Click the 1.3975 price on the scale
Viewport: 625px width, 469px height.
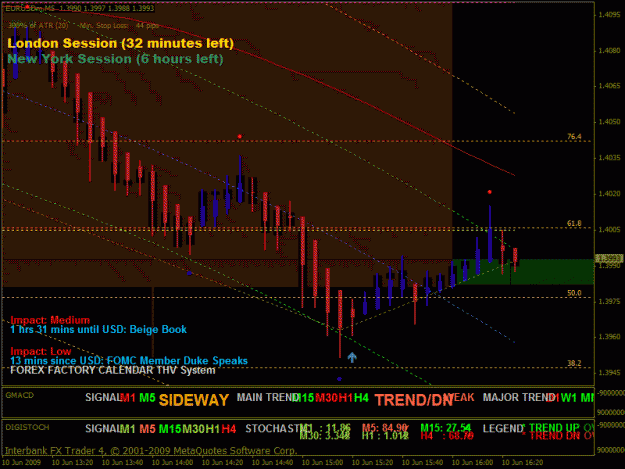(x=609, y=301)
